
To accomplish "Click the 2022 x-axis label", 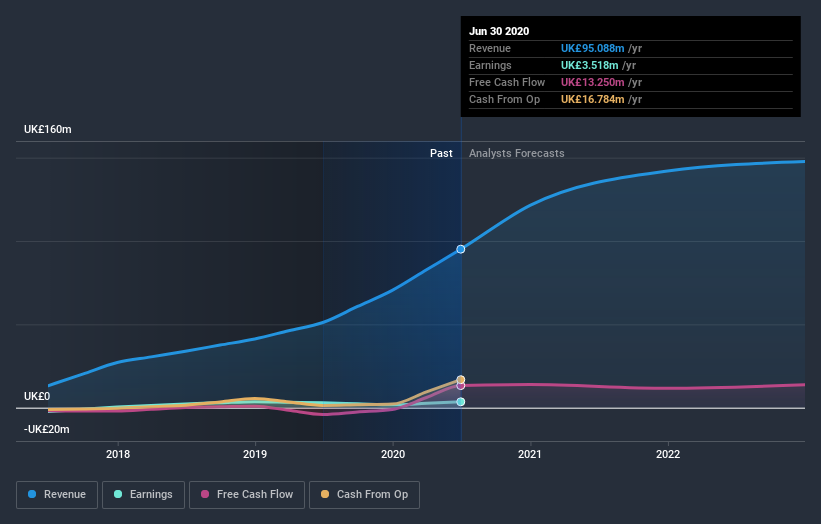I will 668,454.
